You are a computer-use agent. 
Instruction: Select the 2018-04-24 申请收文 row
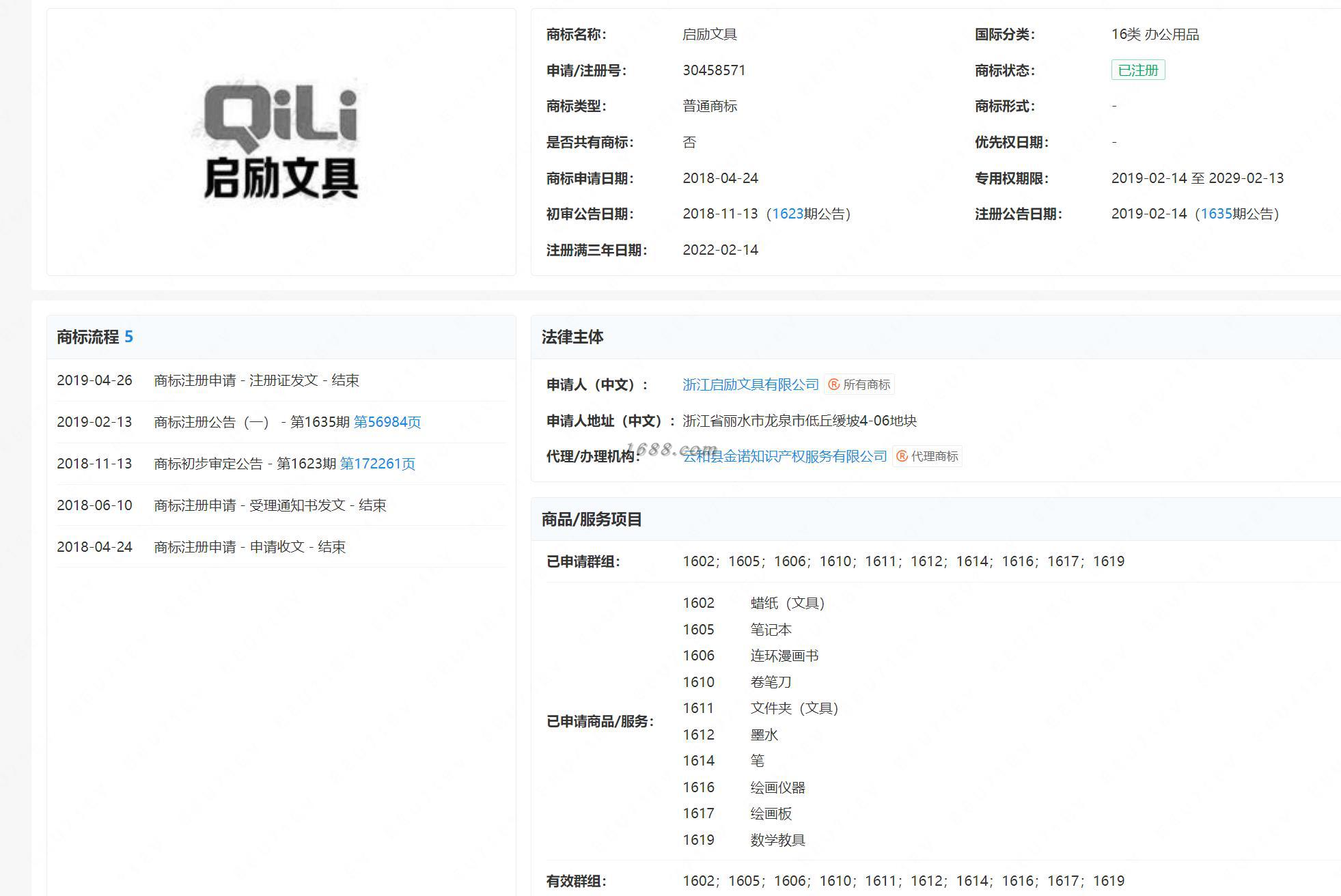pos(281,547)
